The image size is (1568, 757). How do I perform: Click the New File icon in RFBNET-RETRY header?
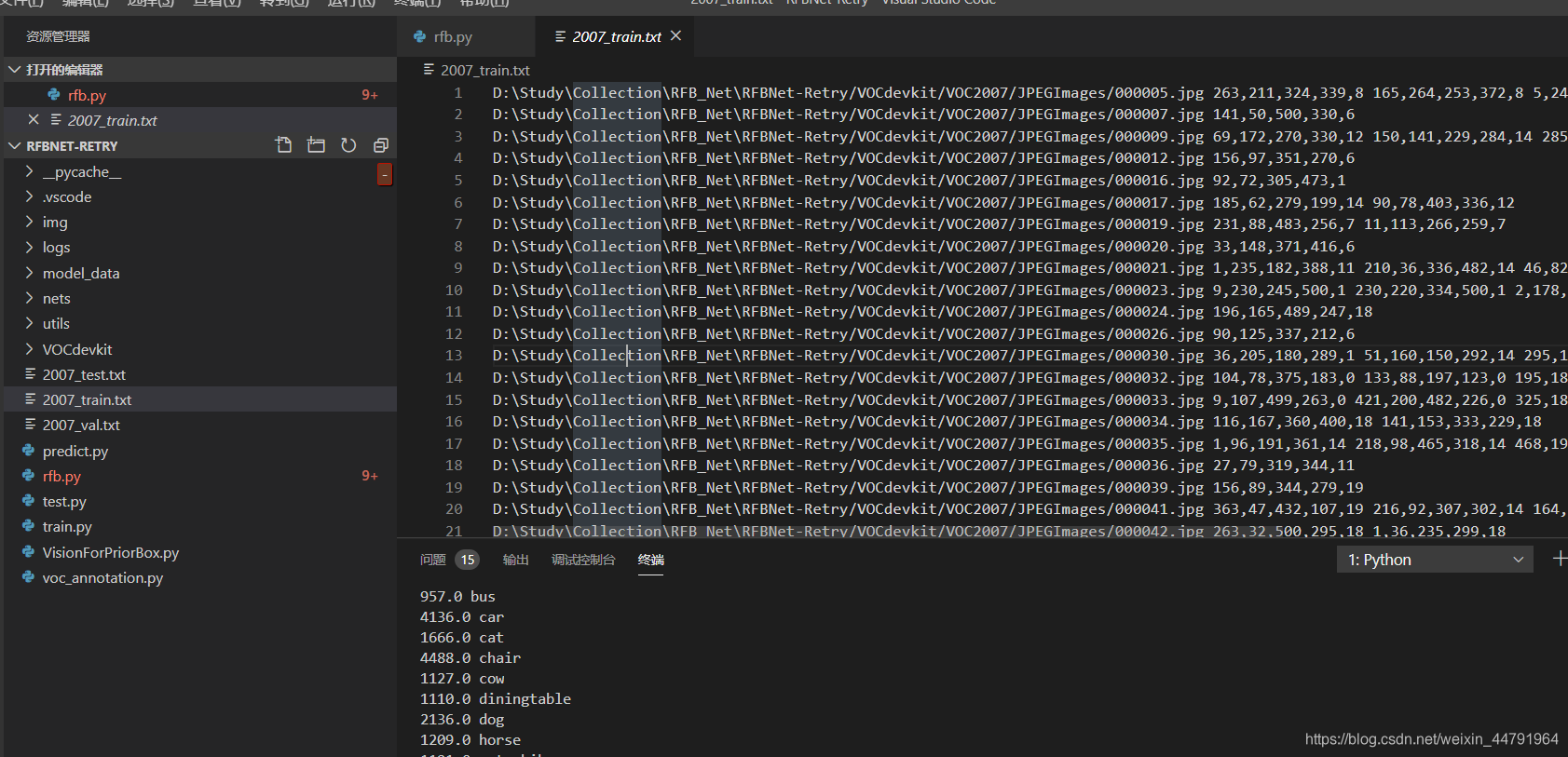[284, 145]
